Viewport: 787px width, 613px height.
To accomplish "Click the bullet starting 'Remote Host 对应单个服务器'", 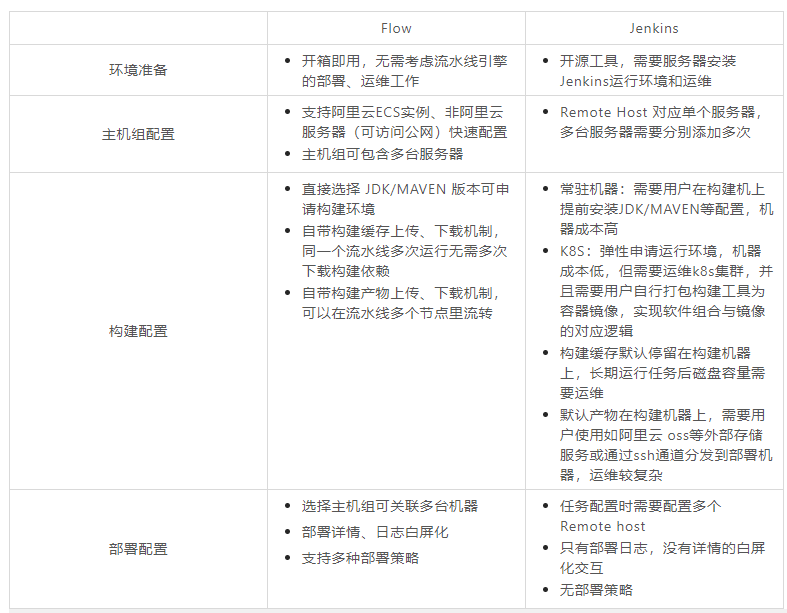I will point(662,122).
